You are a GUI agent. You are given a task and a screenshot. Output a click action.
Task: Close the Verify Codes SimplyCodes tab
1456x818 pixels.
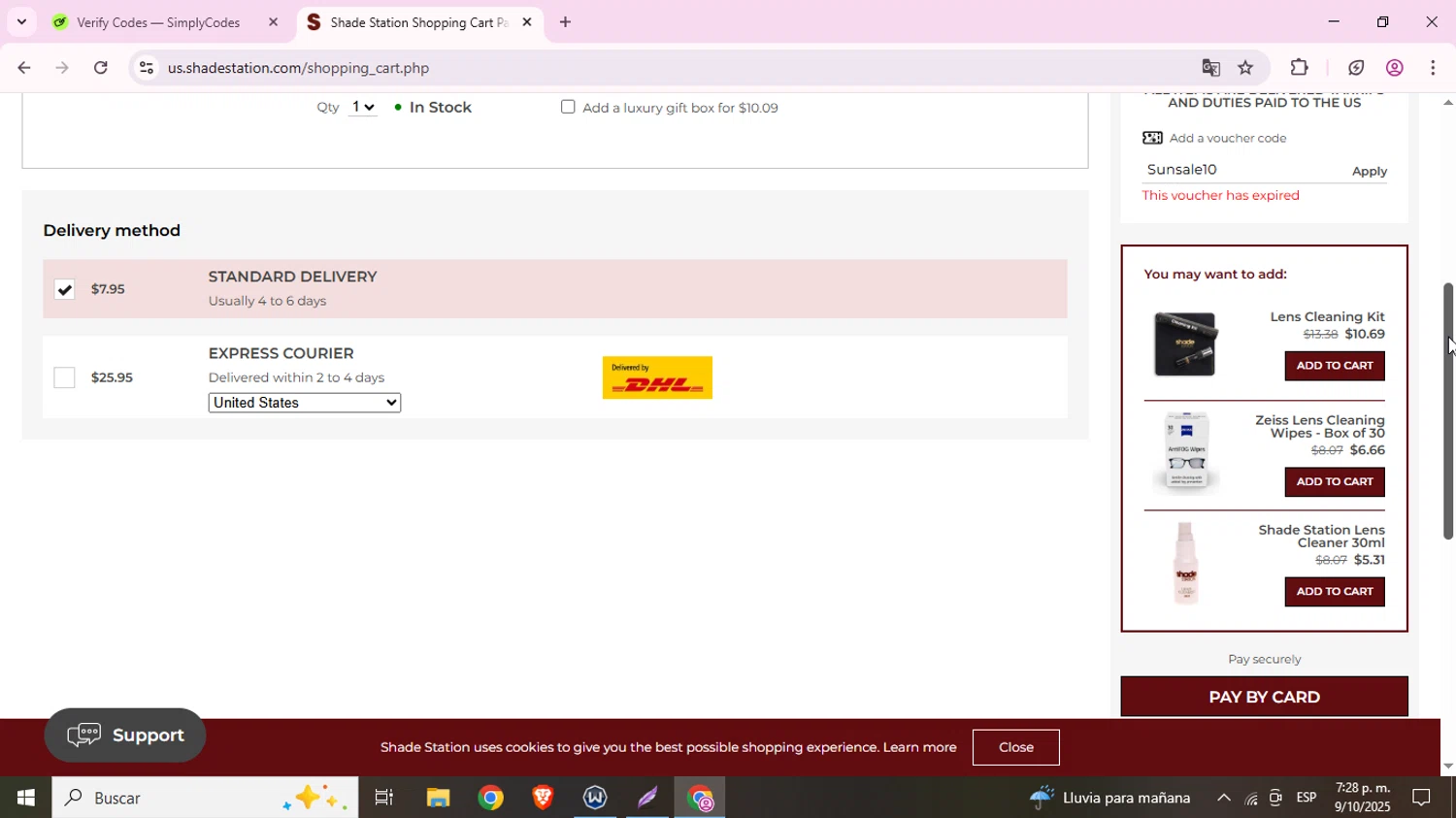coord(273,21)
